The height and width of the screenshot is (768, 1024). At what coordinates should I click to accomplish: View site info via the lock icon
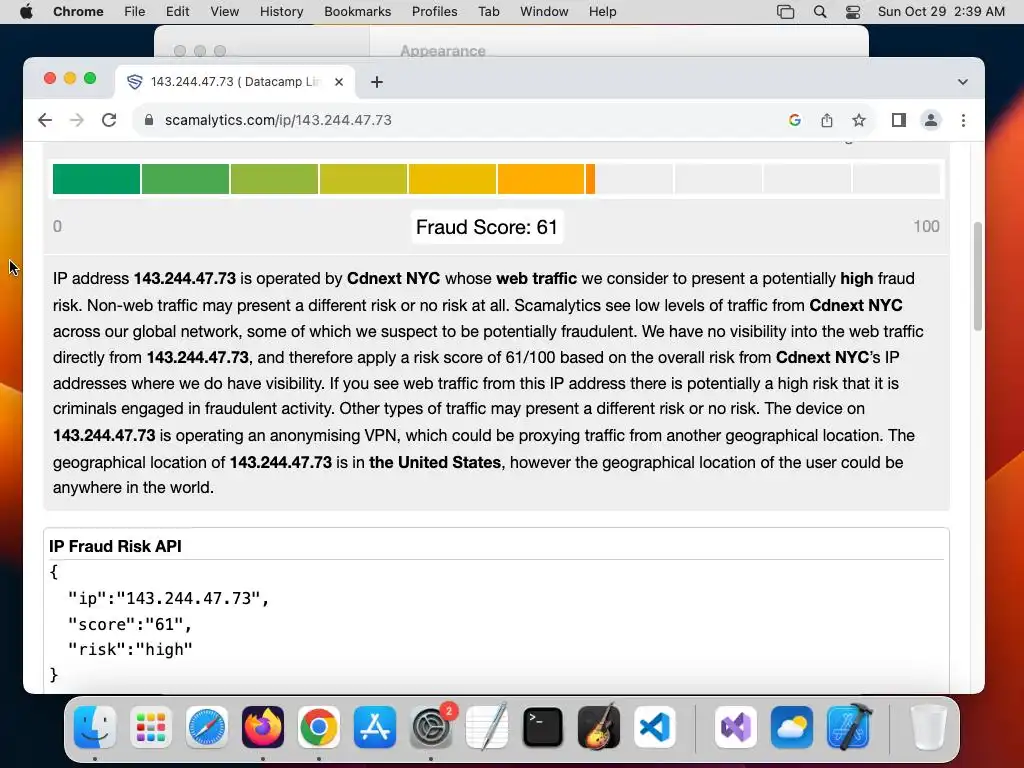coord(149,120)
